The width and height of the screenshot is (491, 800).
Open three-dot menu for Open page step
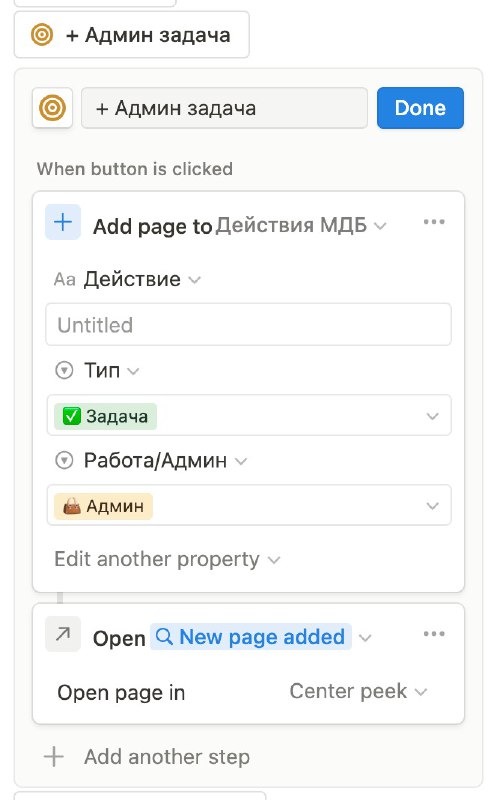point(434,634)
